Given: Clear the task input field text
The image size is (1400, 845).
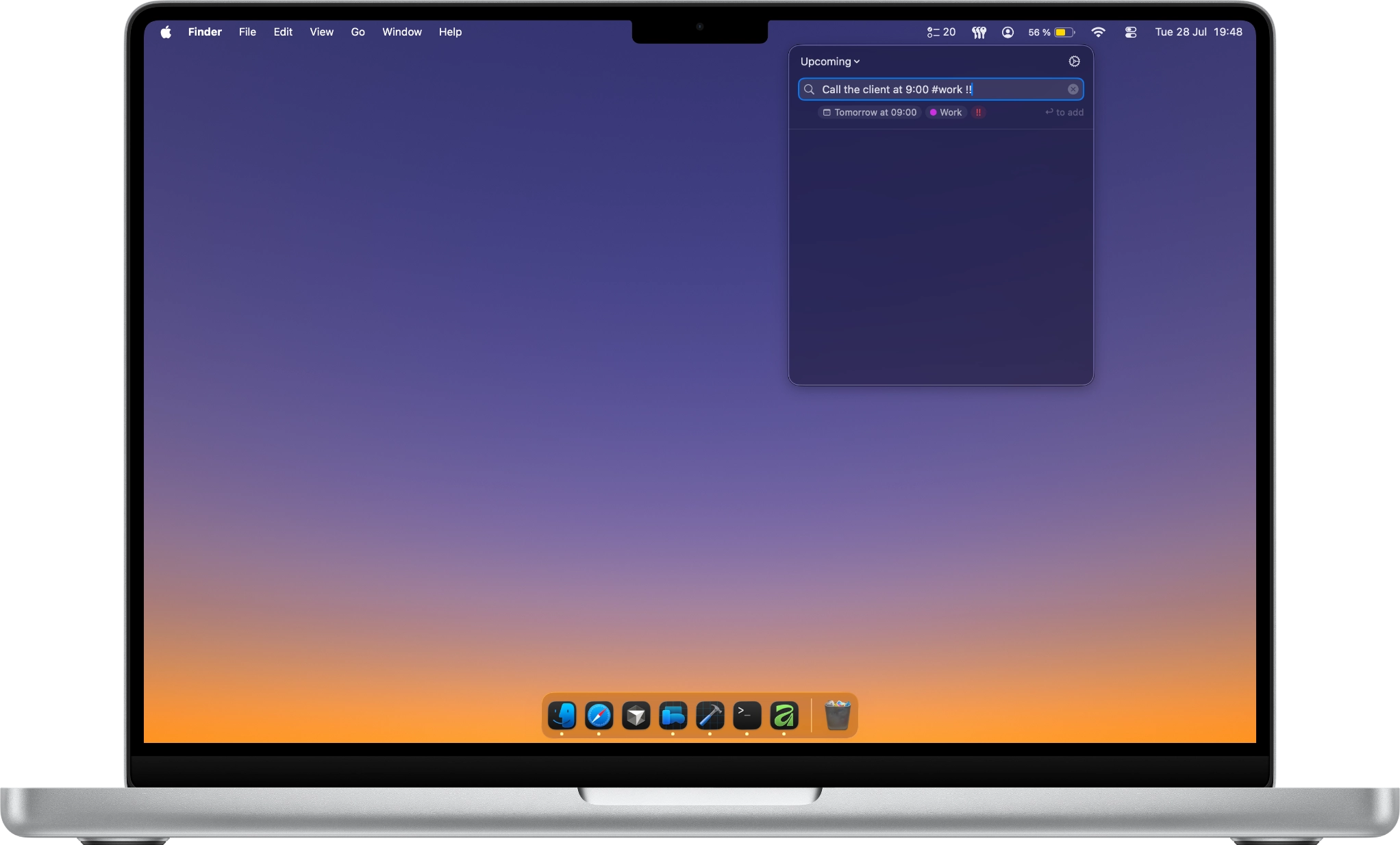Looking at the screenshot, I should [1073, 90].
